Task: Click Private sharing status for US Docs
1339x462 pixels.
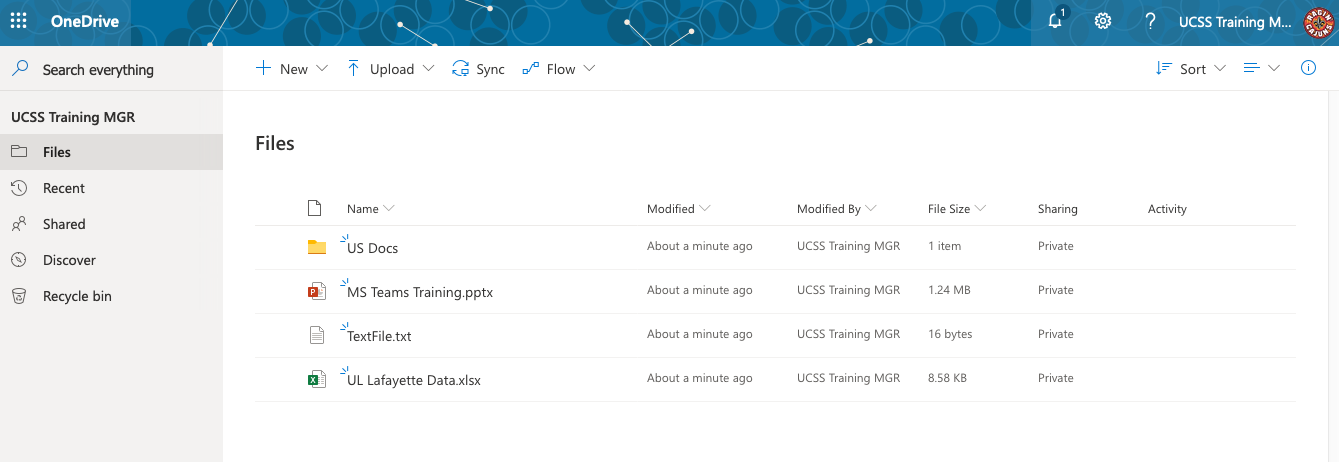Action: [1056, 246]
